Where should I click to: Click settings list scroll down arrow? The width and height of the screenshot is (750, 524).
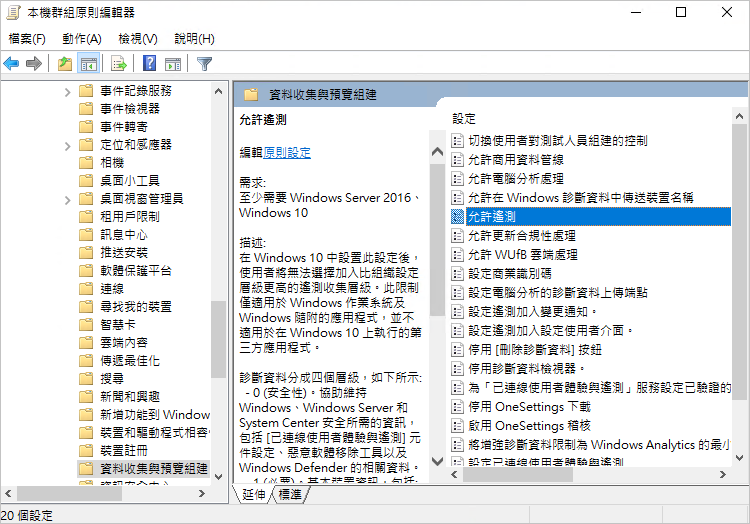[739, 458]
